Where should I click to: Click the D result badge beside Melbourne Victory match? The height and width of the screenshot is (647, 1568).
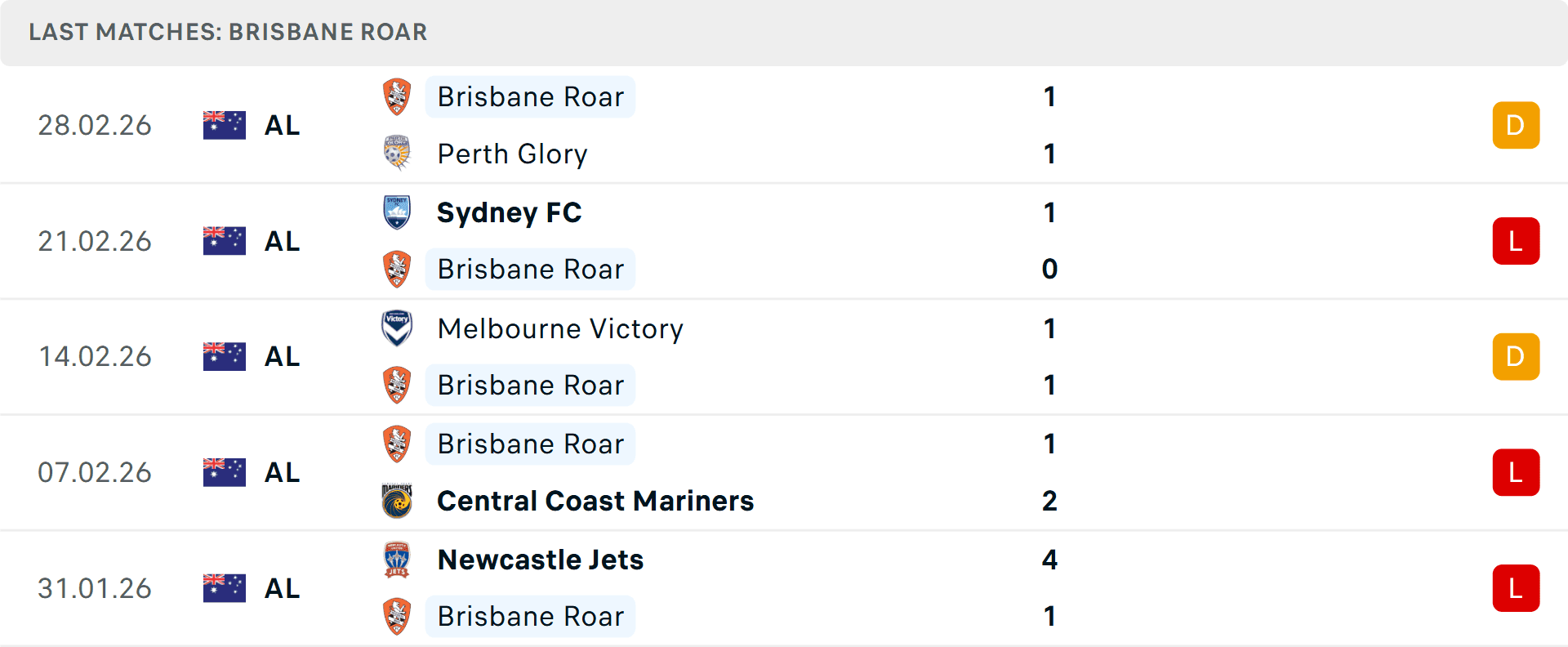tap(1516, 356)
